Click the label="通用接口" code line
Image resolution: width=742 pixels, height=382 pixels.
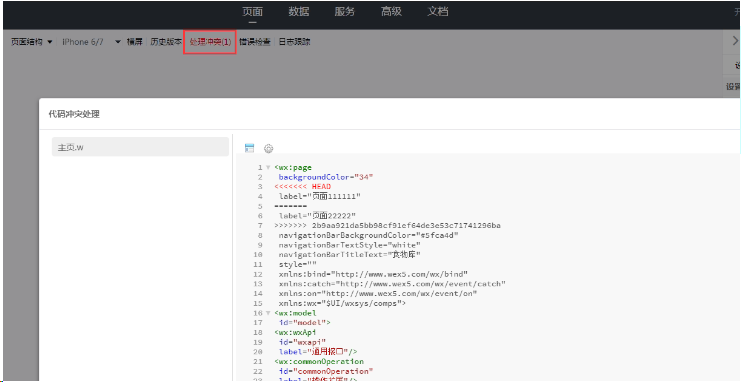pos(318,352)
